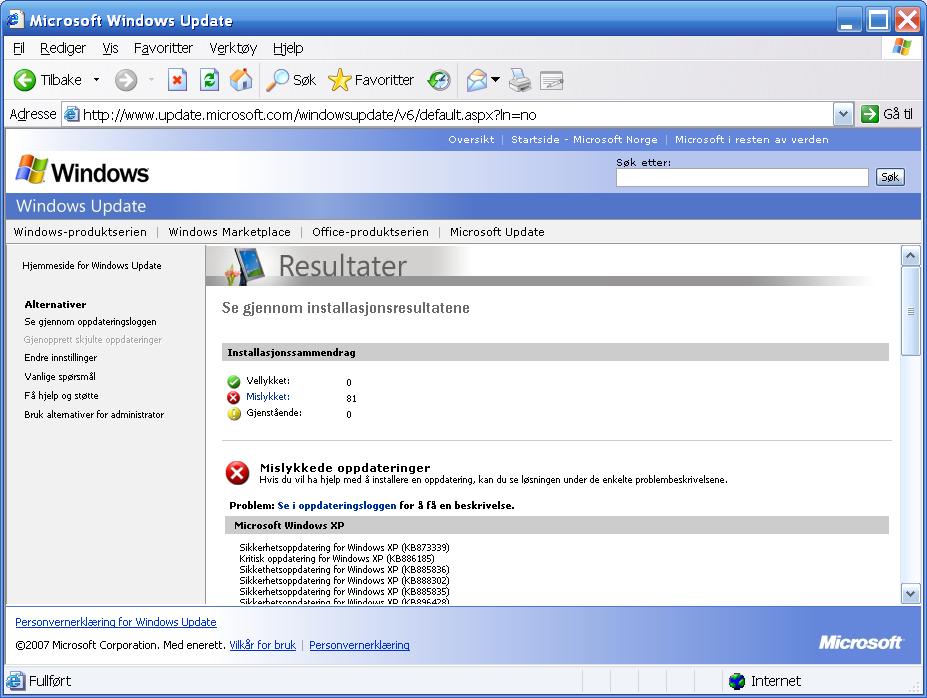Expand the mail icon dropdown arrow
The height and width of the screenshot is (698, 927).
coord(495,79)
